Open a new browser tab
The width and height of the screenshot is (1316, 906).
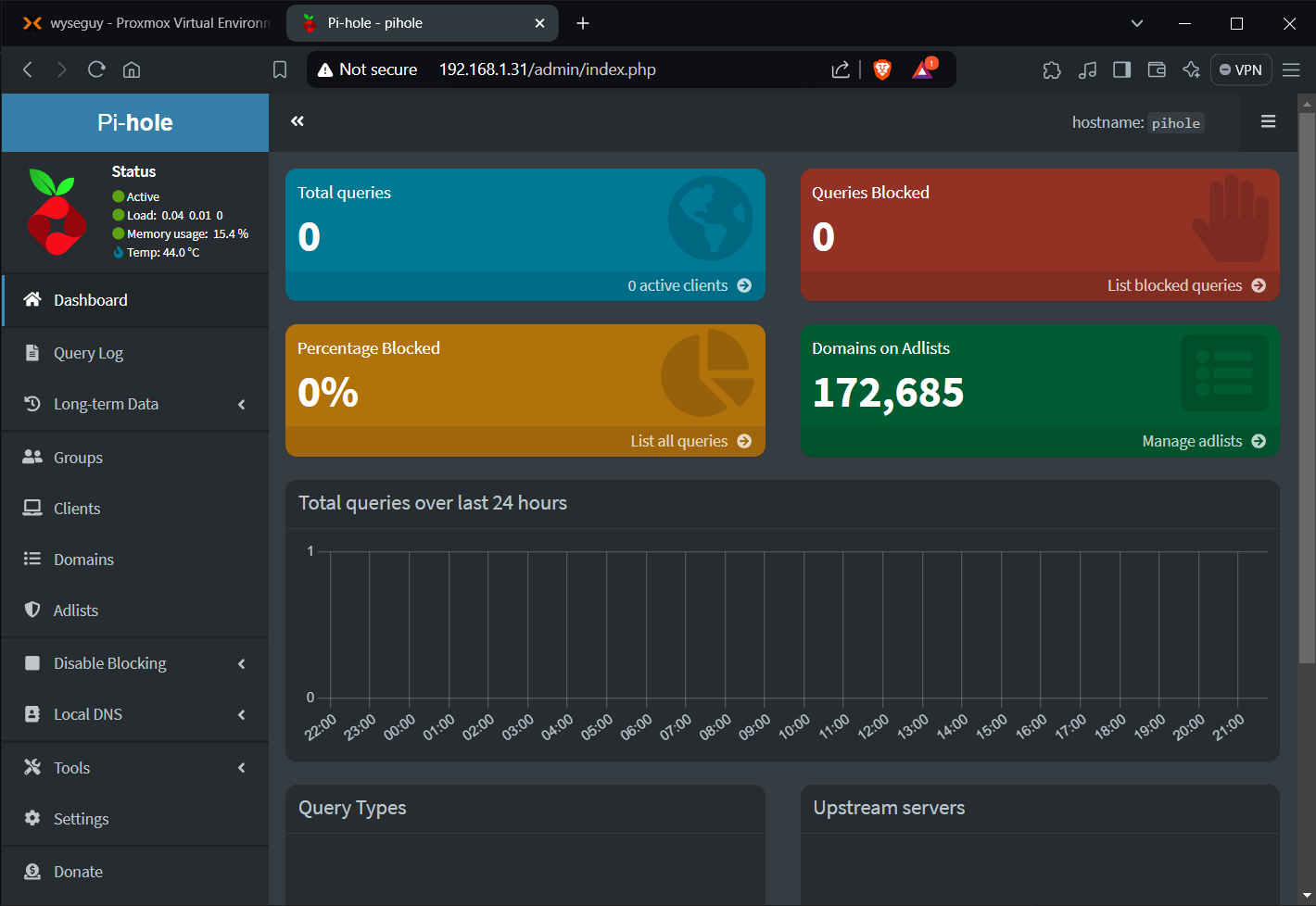pyautogui.click(x=583, y=23)
